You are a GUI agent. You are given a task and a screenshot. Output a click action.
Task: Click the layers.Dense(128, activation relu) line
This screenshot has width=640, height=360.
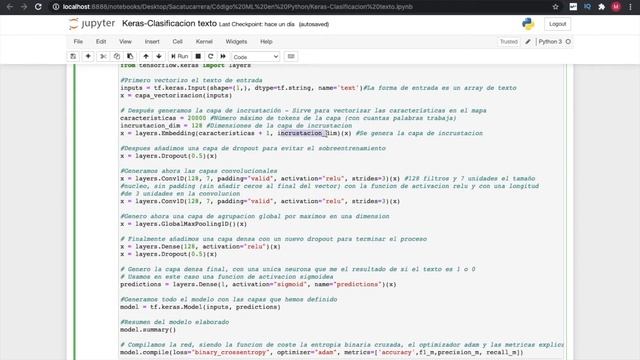(x=200, y=247)
